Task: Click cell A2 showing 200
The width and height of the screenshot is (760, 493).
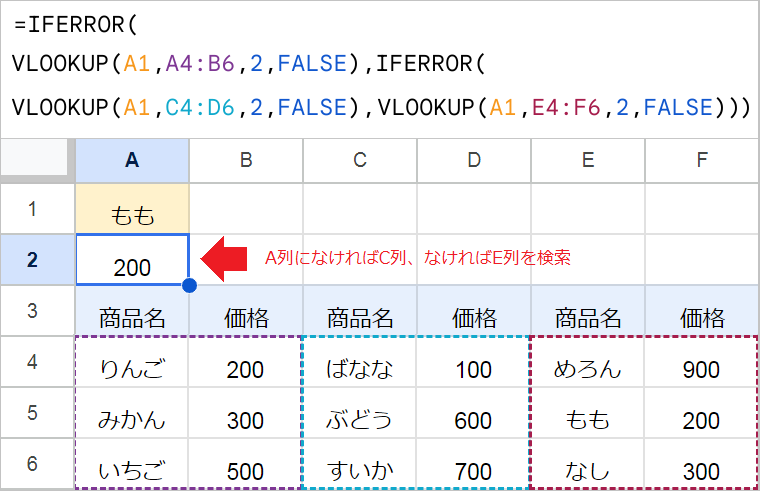Action: (x=132, y=260)
